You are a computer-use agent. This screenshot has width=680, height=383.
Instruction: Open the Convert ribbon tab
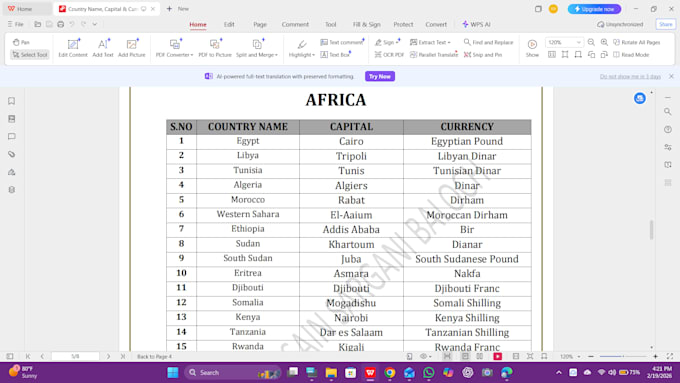pos(436,24)
